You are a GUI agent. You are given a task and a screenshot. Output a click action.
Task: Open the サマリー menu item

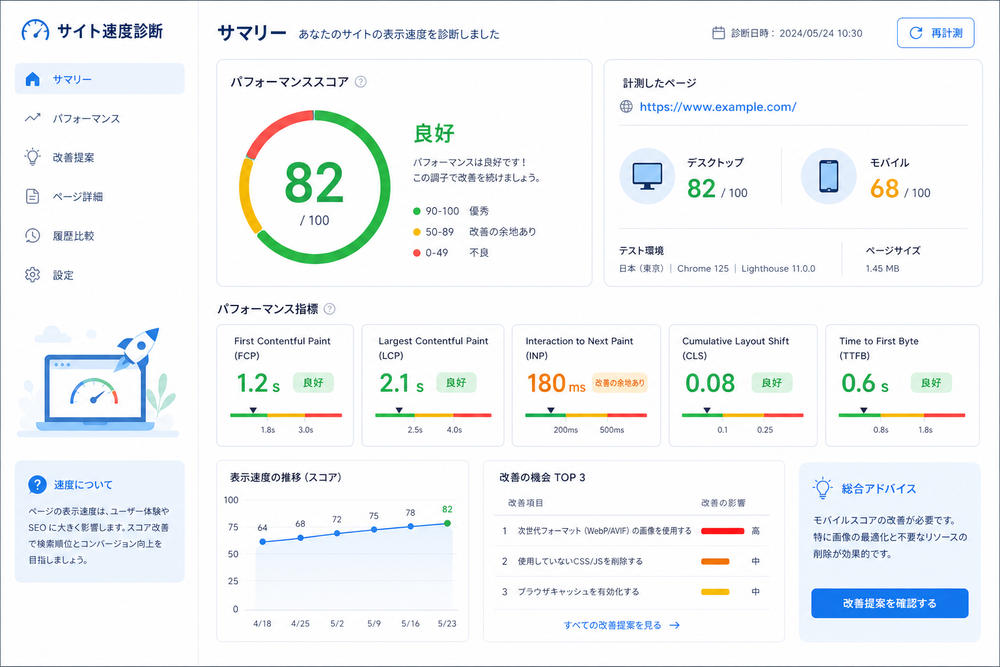click(99, 79)
